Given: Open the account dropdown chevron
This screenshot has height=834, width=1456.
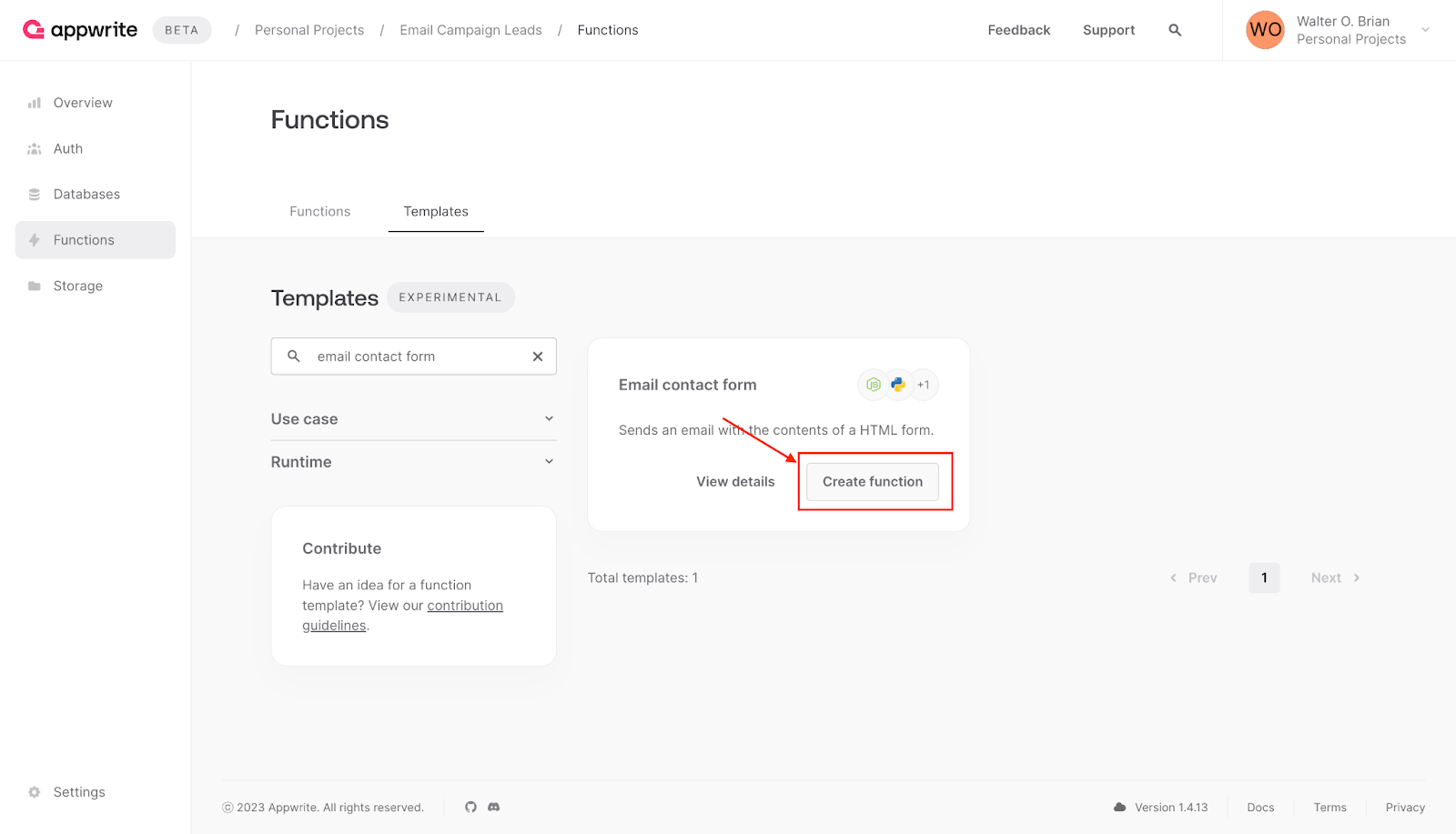Looking at the screenshot, I should (1426, 30).
